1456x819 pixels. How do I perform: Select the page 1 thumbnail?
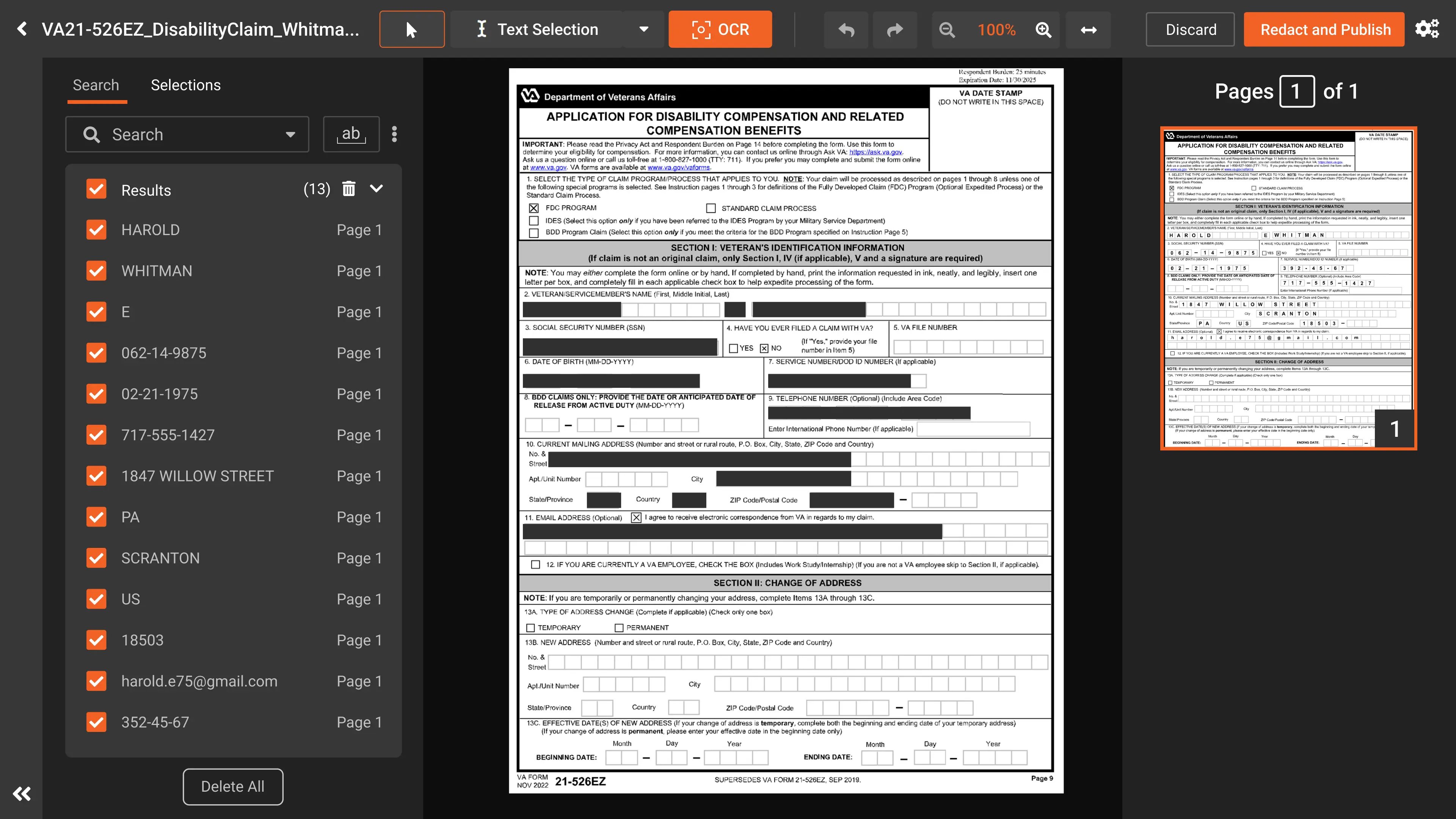(1288, 288)
